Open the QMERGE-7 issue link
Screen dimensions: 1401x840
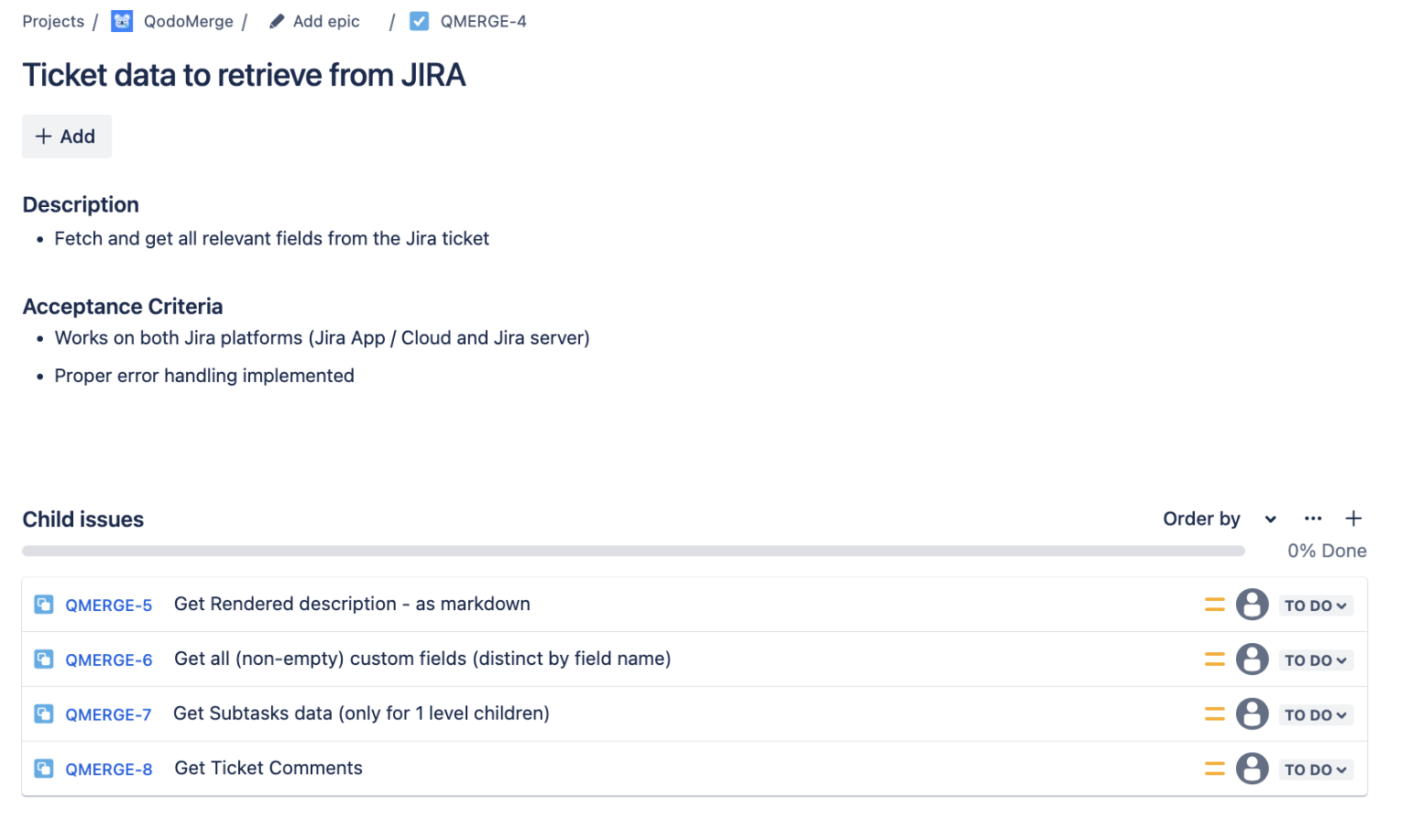109,713
